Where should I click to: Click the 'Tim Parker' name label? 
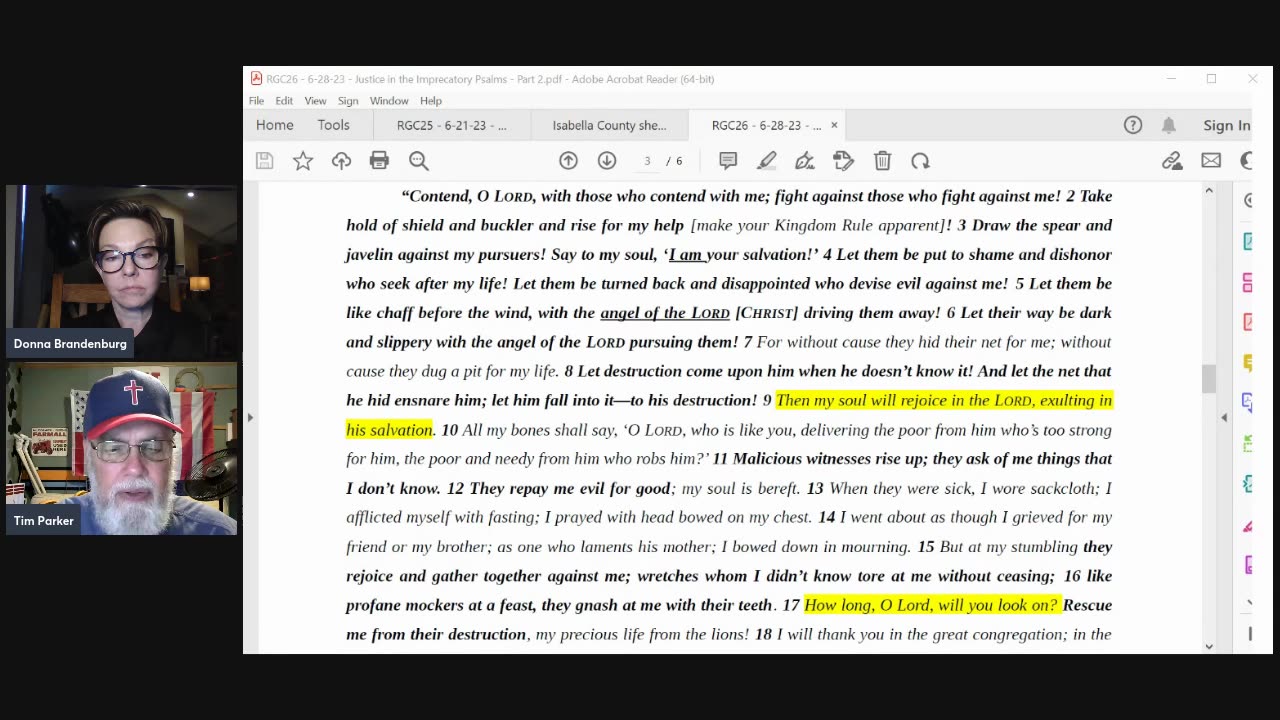click(x=44, y=521)
